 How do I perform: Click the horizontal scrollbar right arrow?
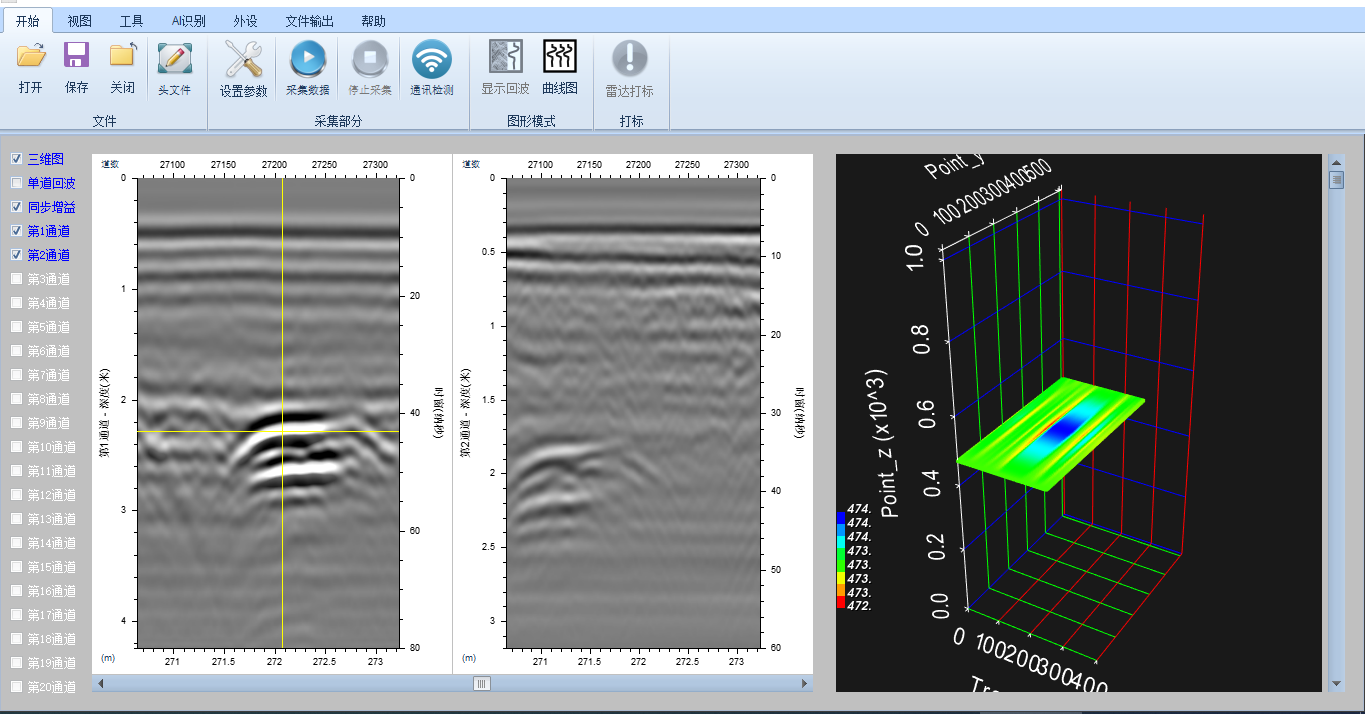click(805, 683)
